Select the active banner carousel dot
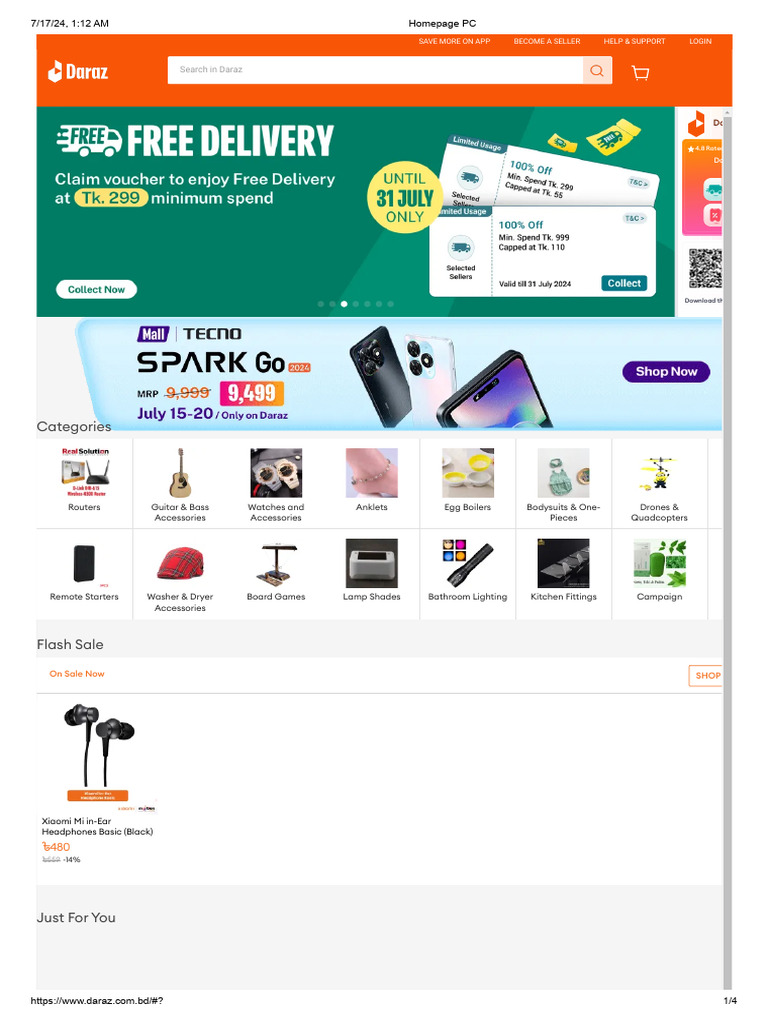768x1024 pixels. 344,304
